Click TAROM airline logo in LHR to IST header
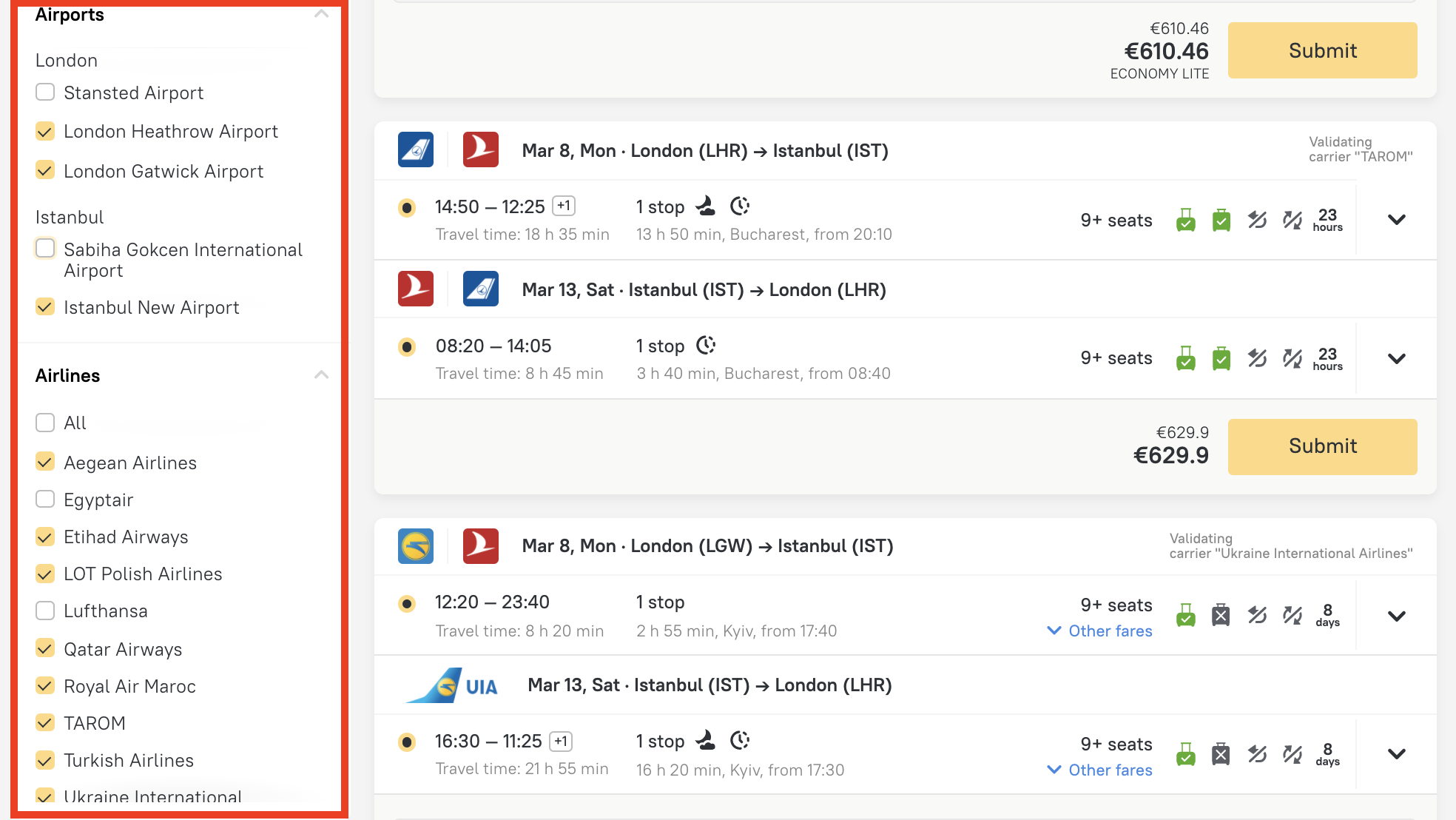Viewport: 1456px width, 820px height. pos(416,150)
